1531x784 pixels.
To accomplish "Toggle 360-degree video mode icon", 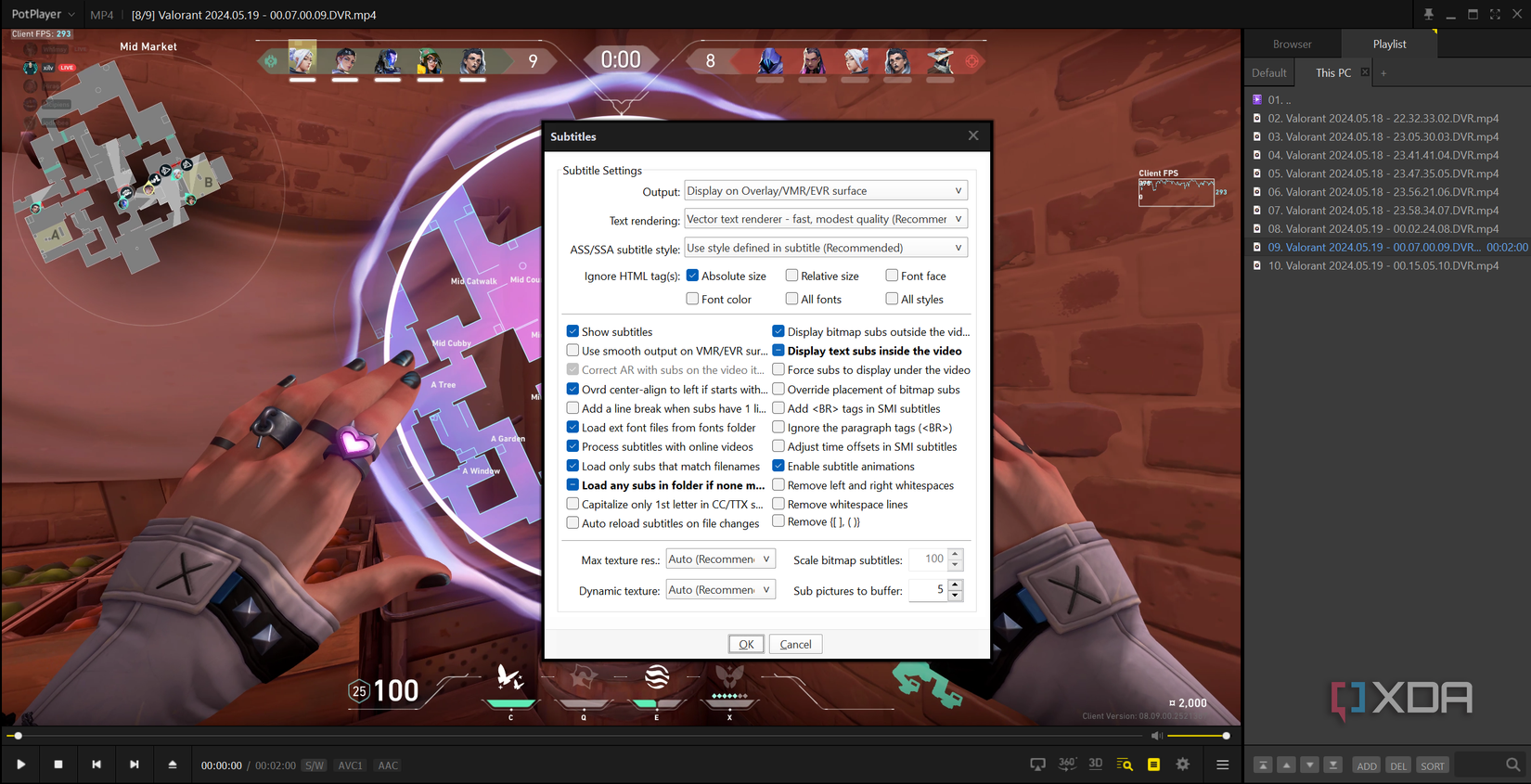I will pyautogui.click(x=1067, y=765).
